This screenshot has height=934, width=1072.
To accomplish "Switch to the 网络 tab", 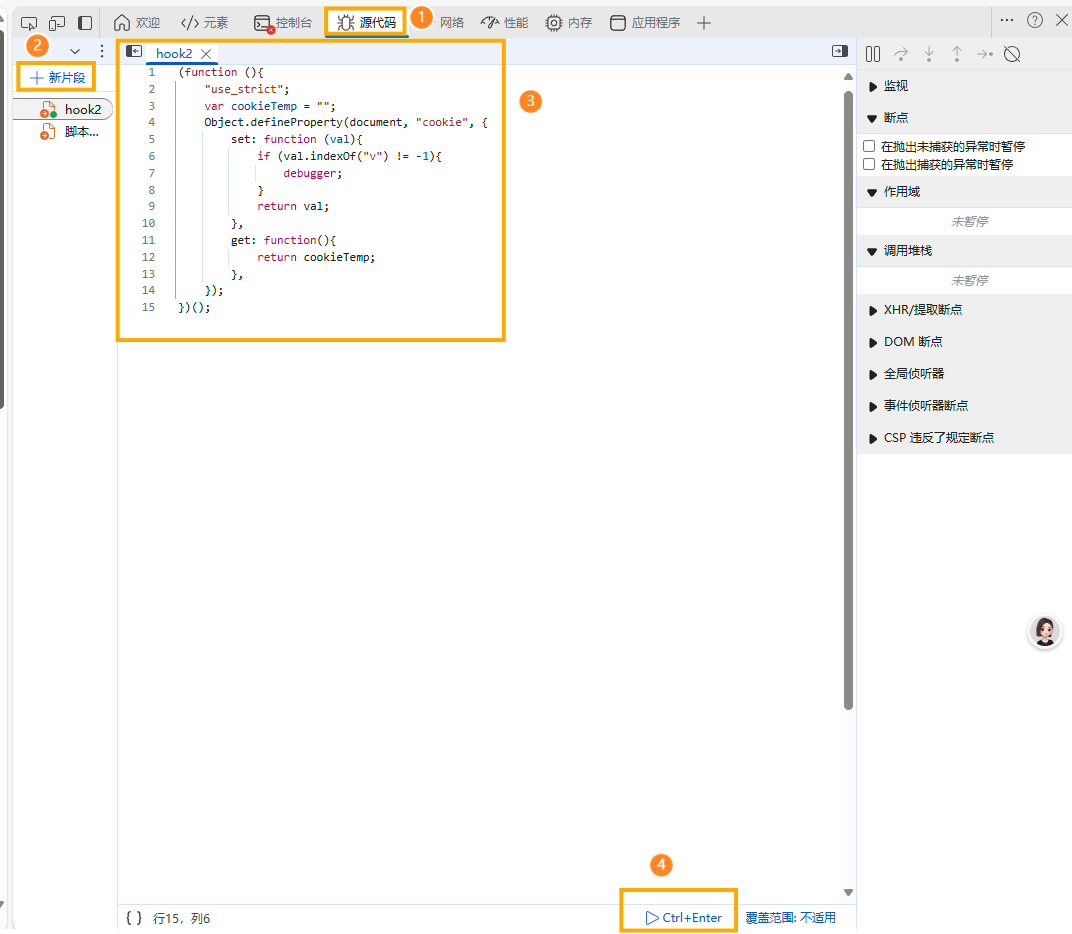I will pos(451,23).
